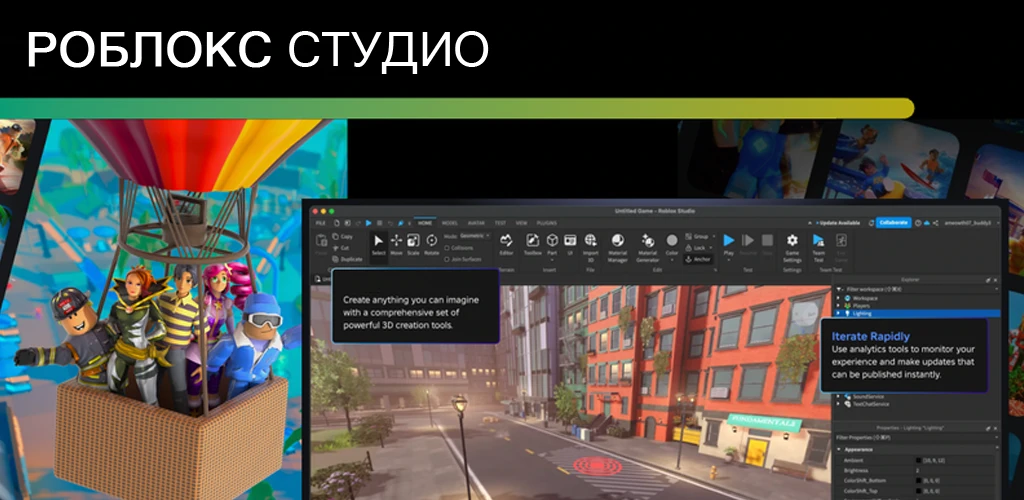Open the Group options dropdown arrow
Viewport: 1024px width, 500px height.
[714, 236]
